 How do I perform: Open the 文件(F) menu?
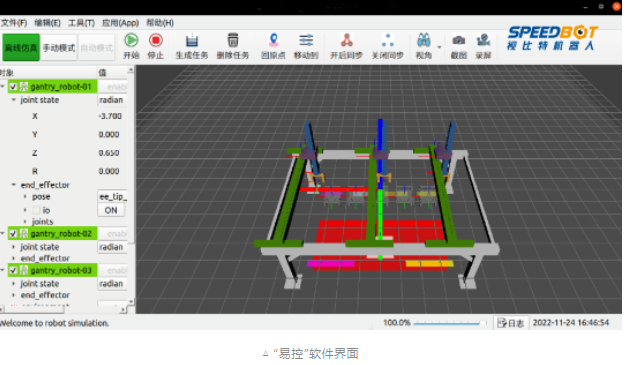[x=14, y=23]
